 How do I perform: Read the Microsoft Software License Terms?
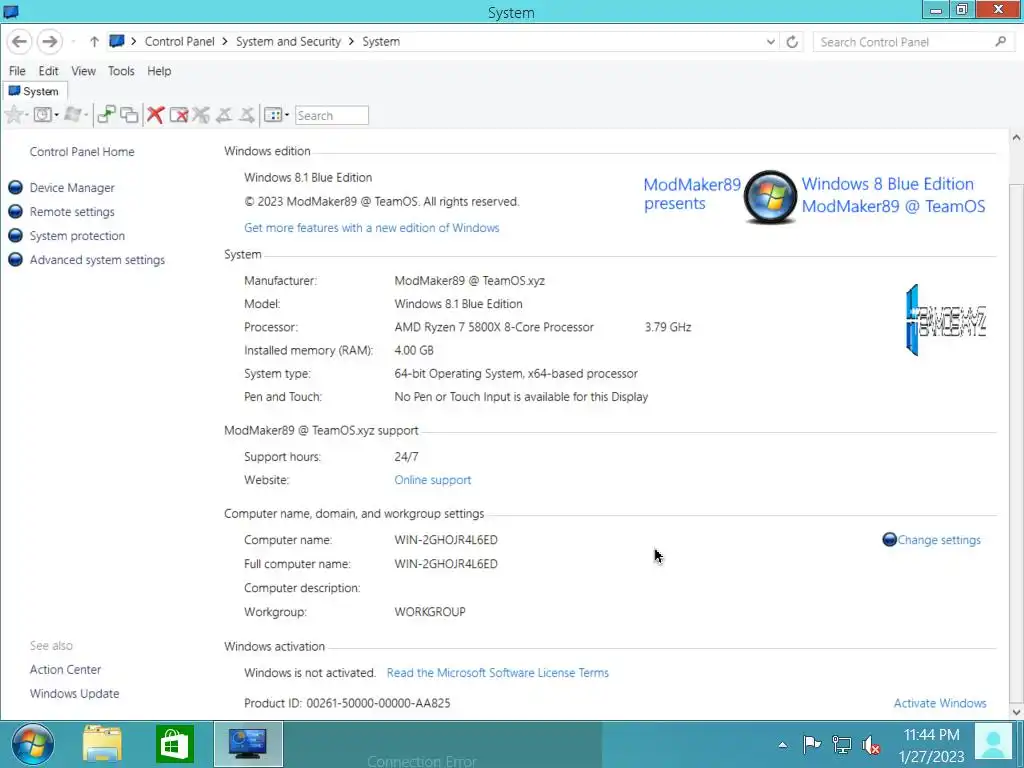(498, 673)
